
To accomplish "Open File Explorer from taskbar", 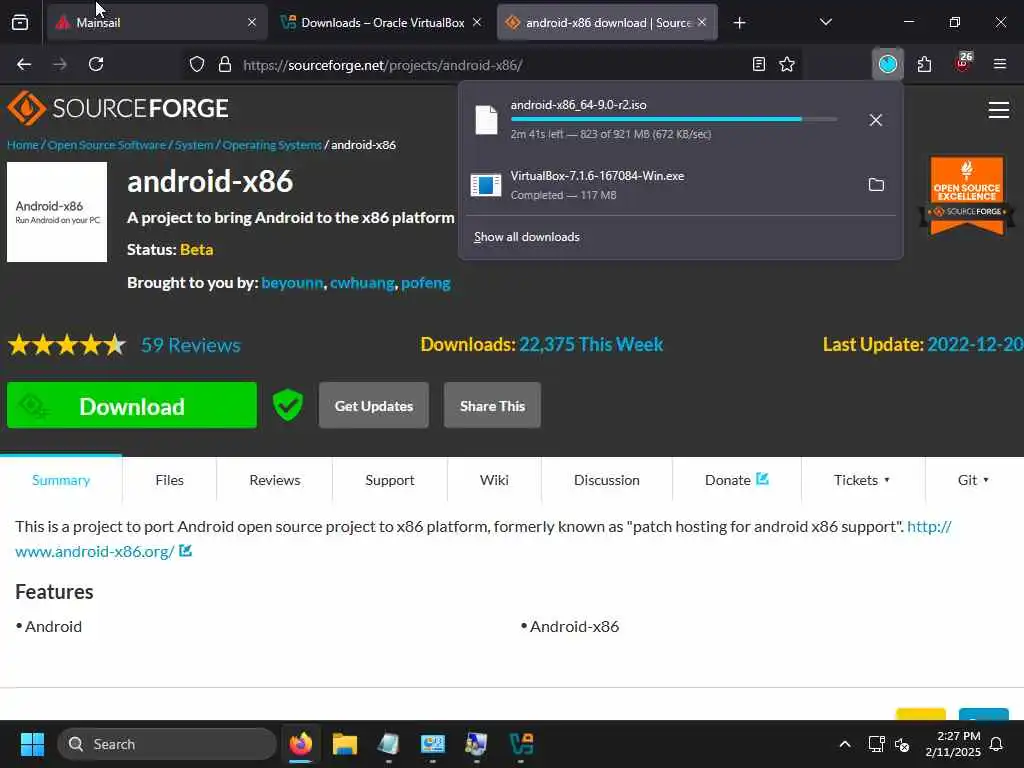I will 345,744.
